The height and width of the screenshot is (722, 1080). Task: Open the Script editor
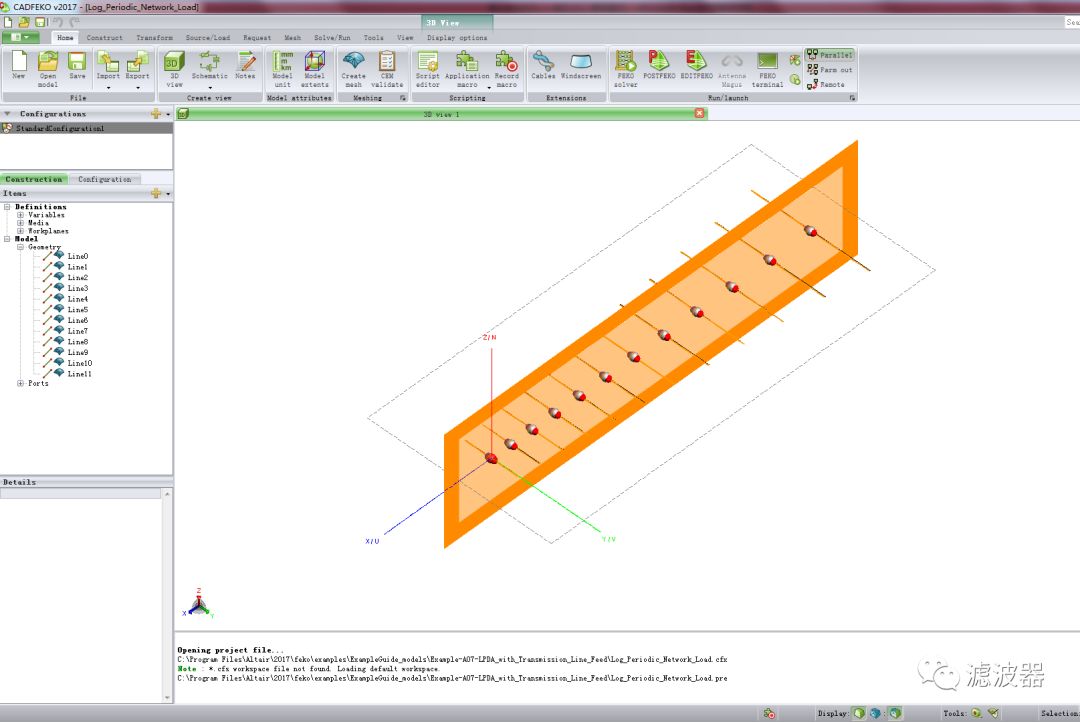coord(428,69)
